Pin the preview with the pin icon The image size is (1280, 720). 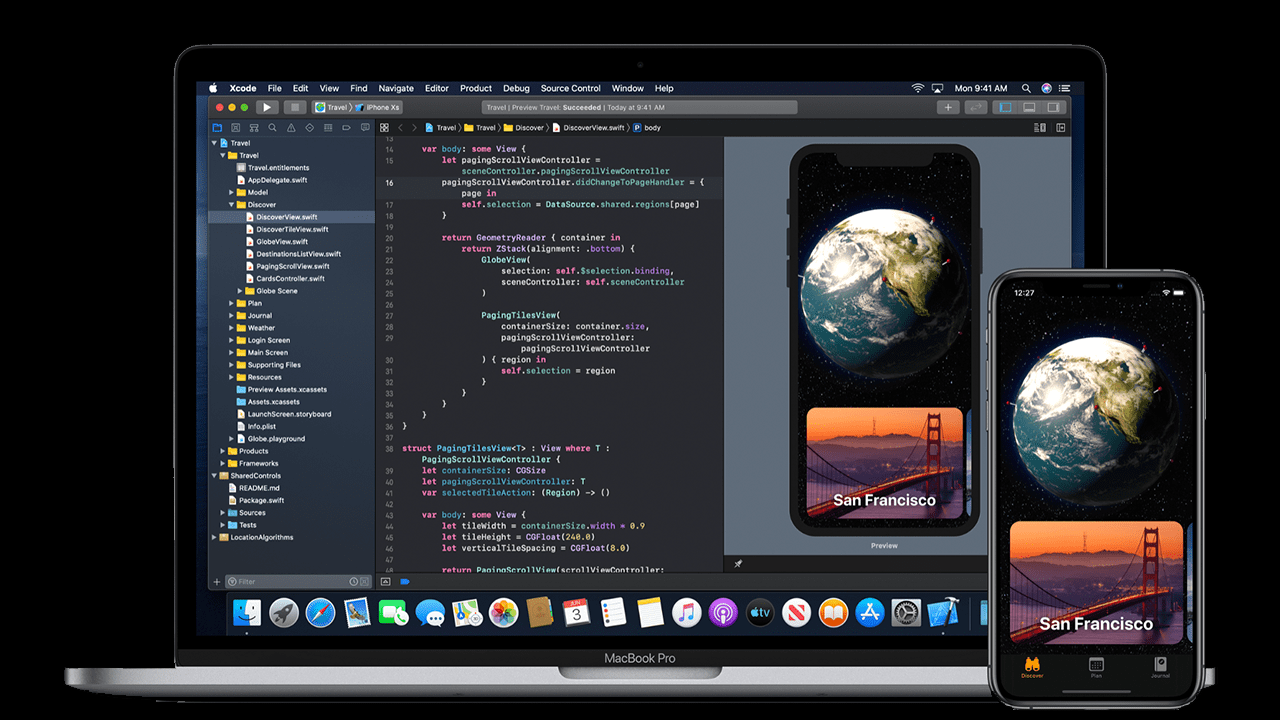pyautogui.click(x=738, y=564)
